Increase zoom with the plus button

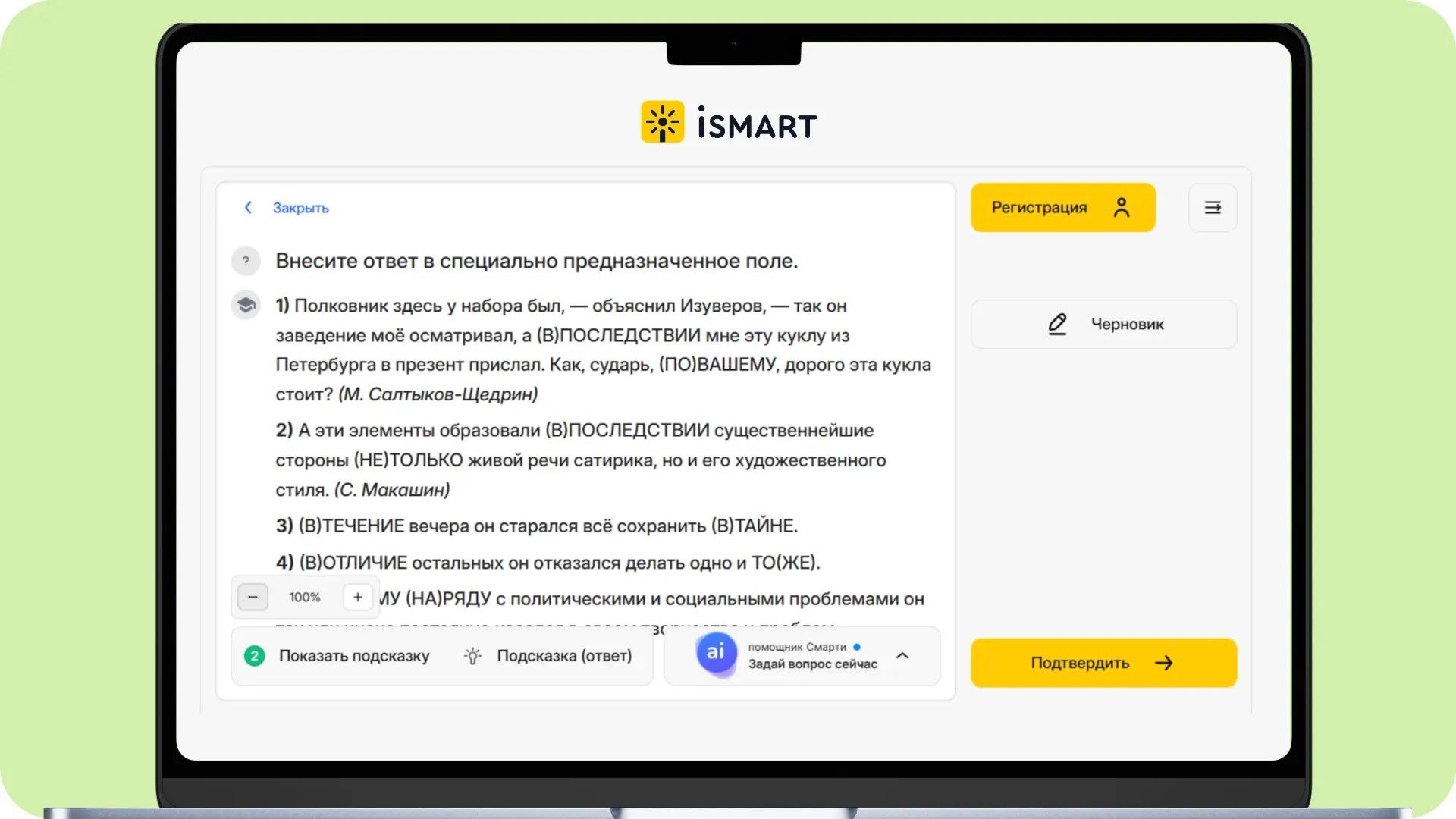coord(358,598)
